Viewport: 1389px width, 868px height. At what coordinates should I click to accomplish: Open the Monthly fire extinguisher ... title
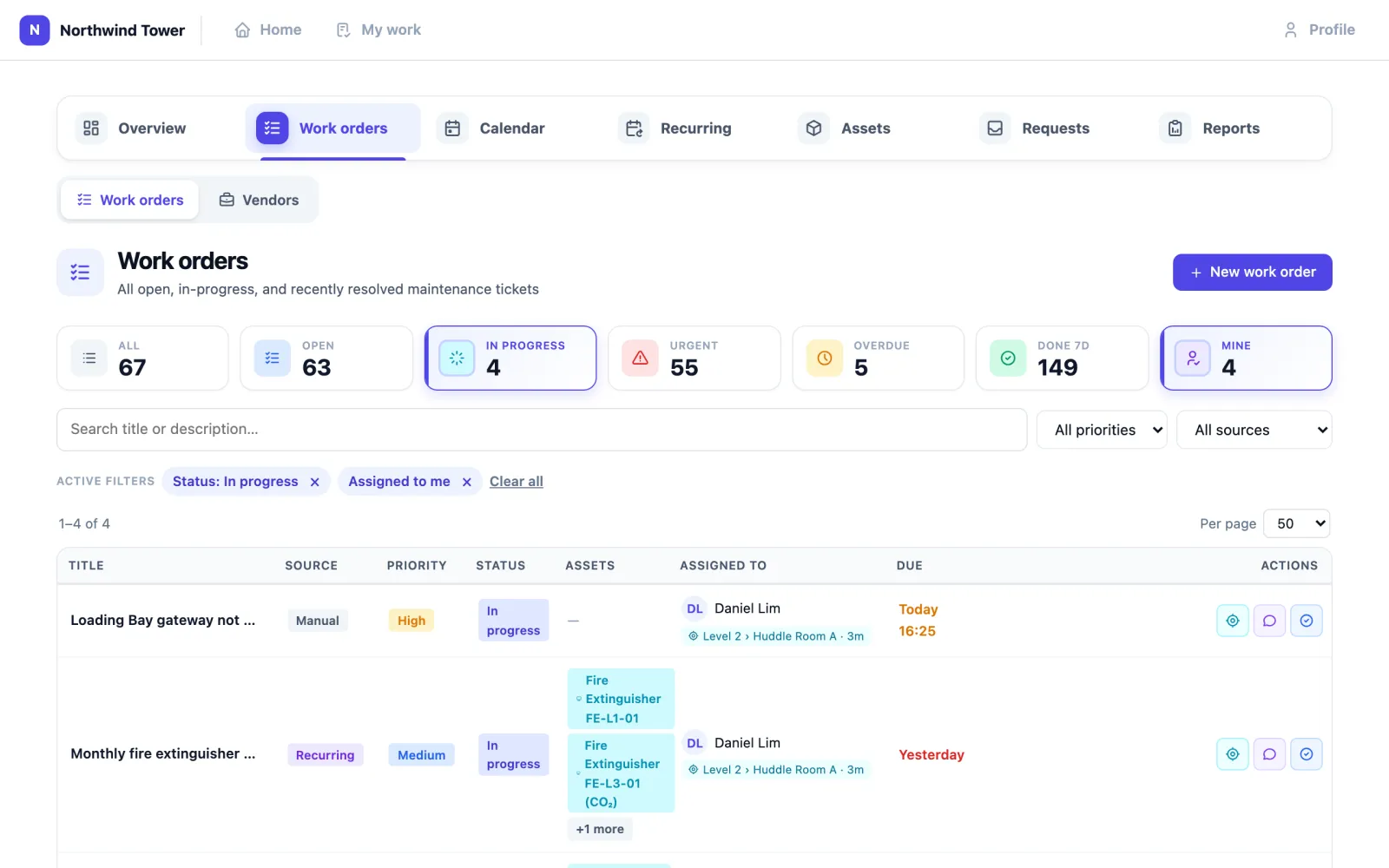[163, 753]
